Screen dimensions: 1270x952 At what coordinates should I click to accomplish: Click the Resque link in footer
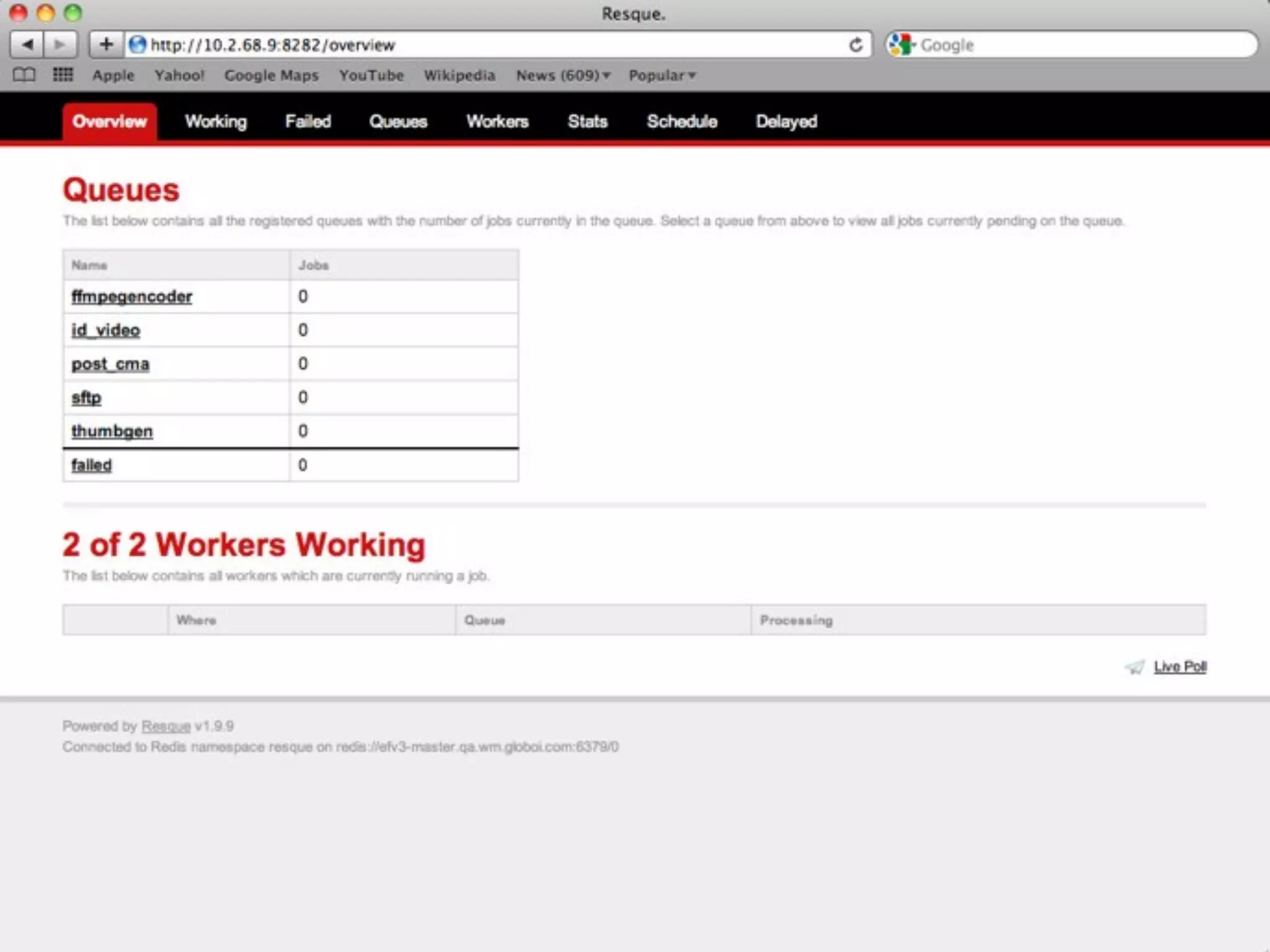[x=166, y=726]
